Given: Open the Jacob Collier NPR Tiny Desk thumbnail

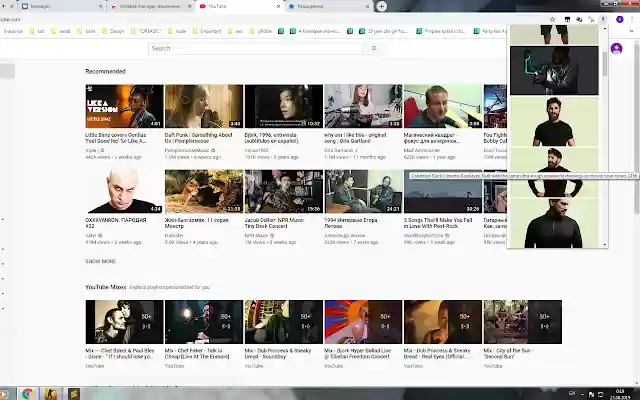Looking at the screenshot, I should [x=284, y=191].
